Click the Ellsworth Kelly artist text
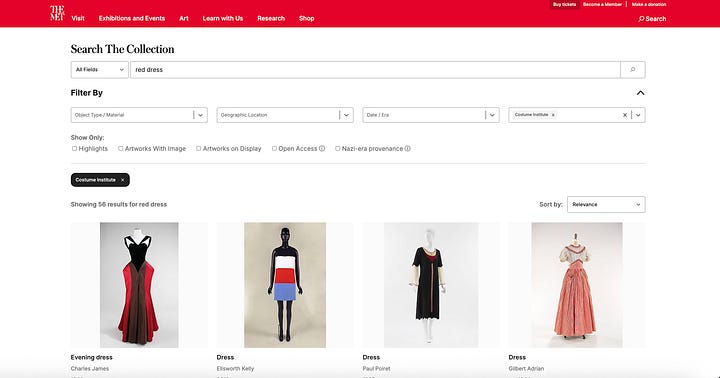This screenshot has height=378, width=720. 235,369
